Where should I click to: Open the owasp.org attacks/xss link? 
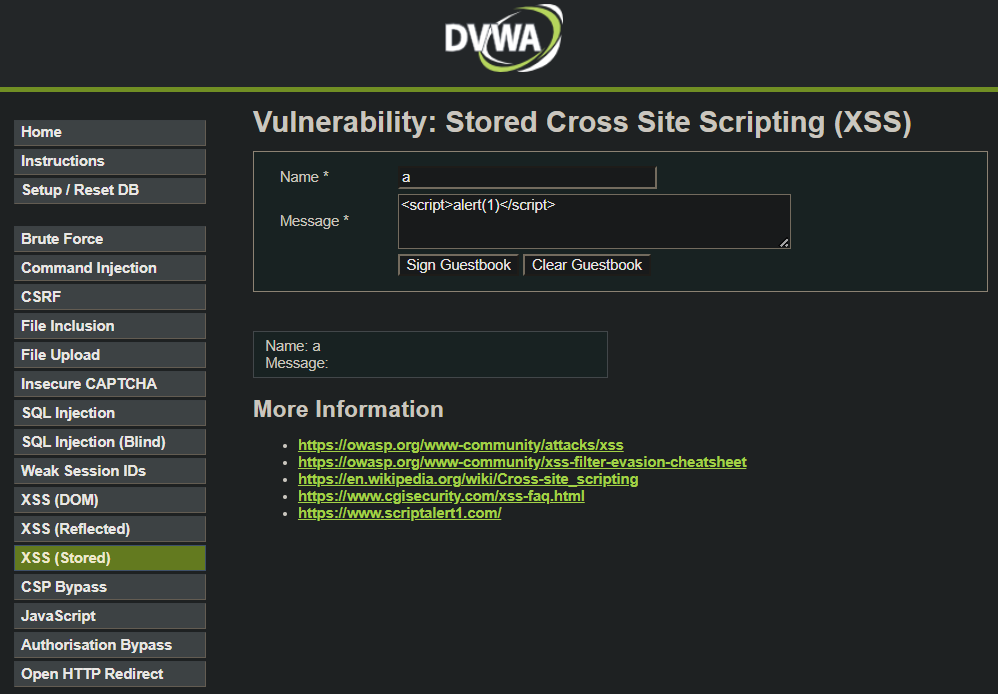(461, 445)
